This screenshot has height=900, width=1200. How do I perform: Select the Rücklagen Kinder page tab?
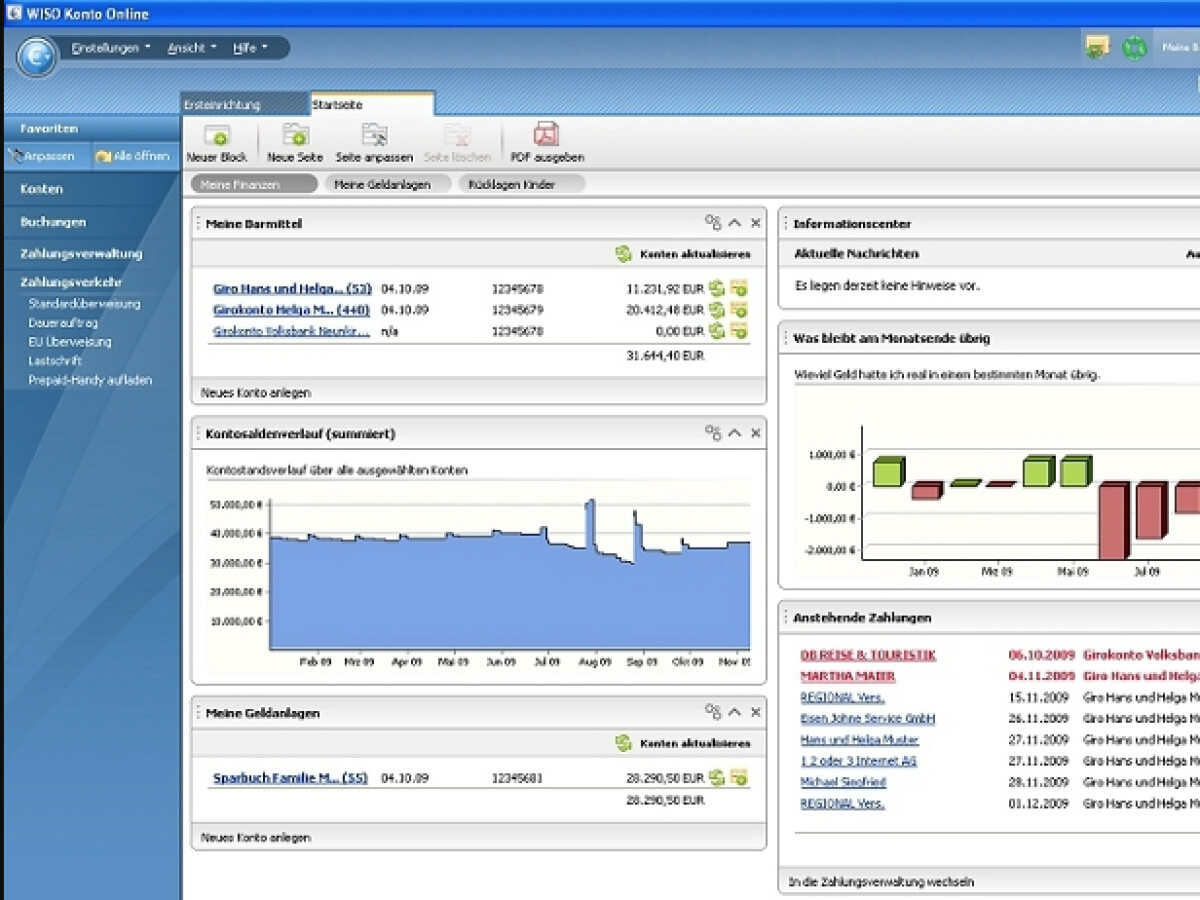(512, 184)
